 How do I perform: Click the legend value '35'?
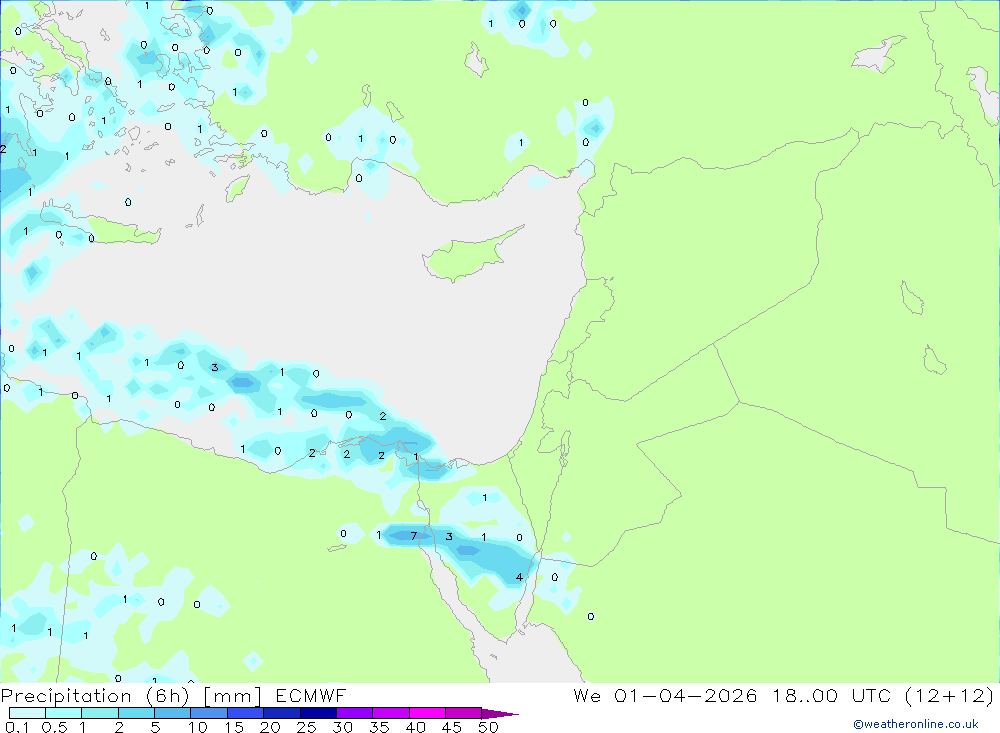379,727
